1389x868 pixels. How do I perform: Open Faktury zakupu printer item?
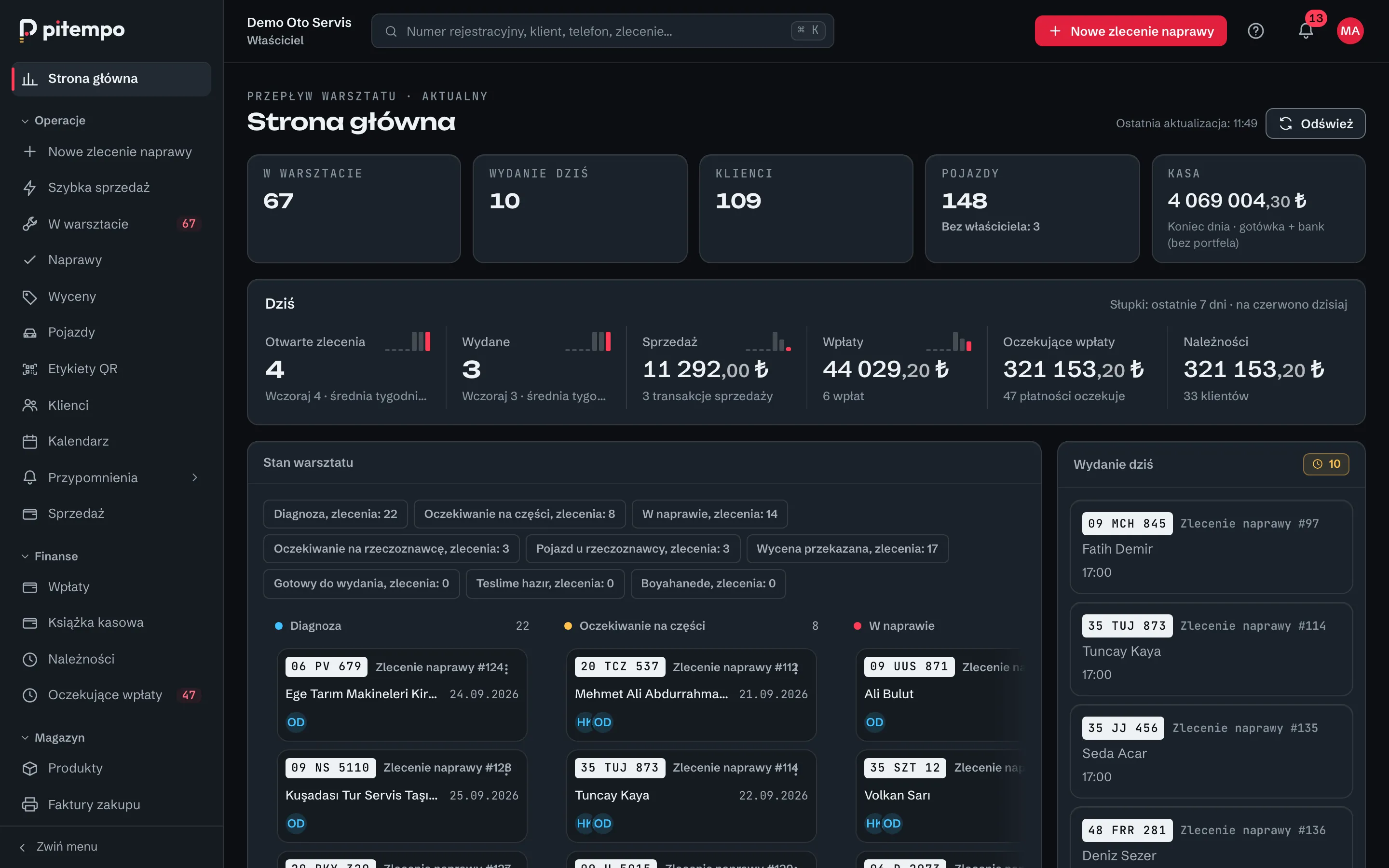(x=111, y=805)
